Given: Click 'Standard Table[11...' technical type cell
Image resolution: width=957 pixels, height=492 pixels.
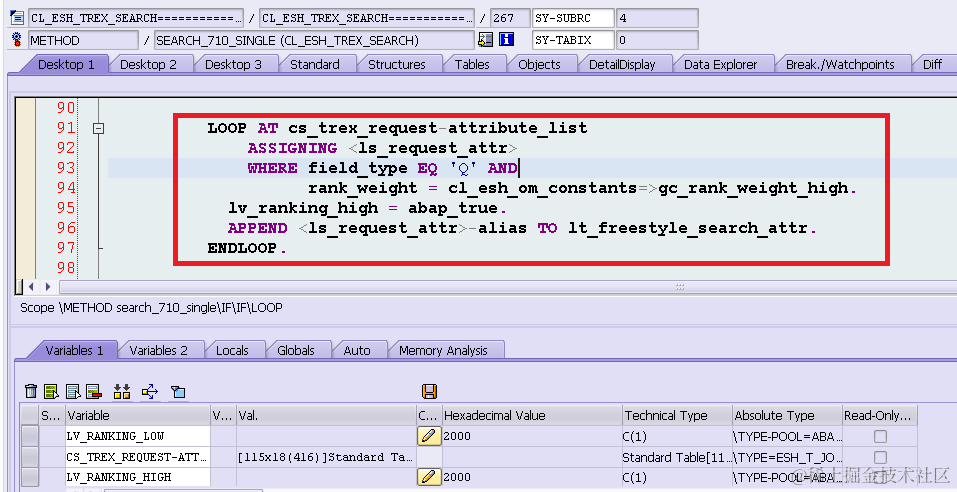Looking at the screenshot, I should pyautogui.click(x=677, y=457).
